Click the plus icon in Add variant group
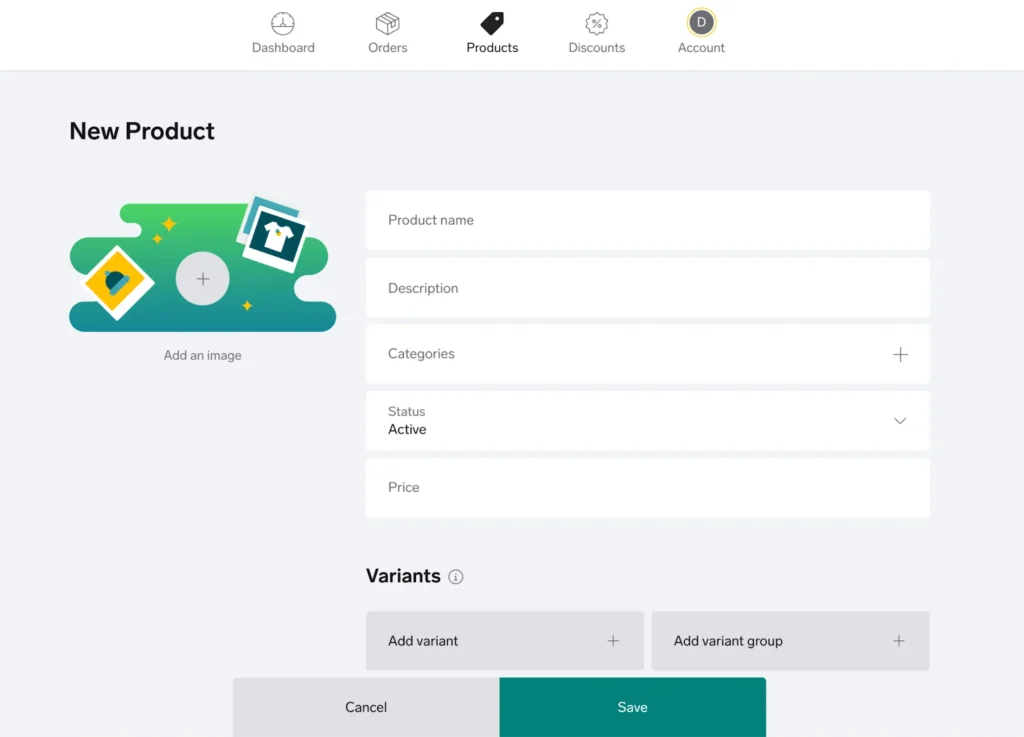Image resolution: width=1024 pixels, height=737 pixels. point(899,641)
